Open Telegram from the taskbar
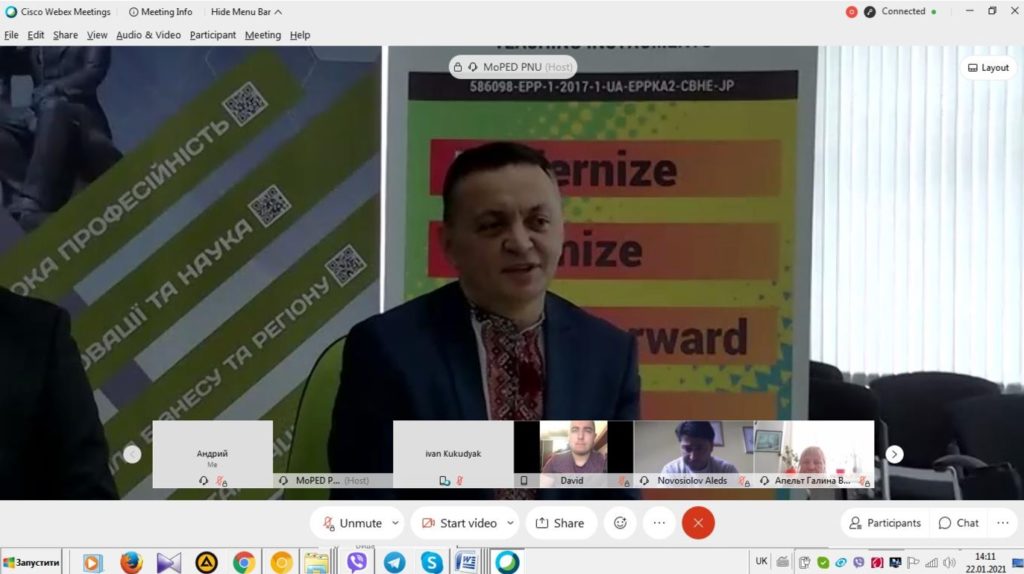 pyautogui.click(x=394, y=562)
